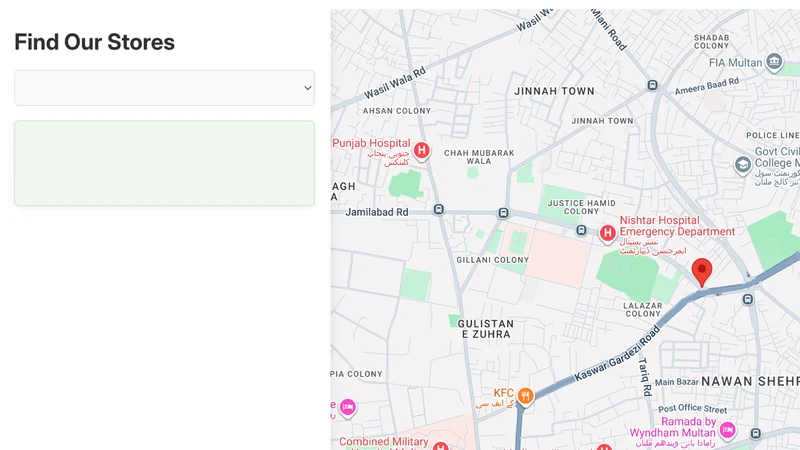Click the Kaswar Gardezi Road label
This screenshot has width=800, height=450.
[617, 353]
